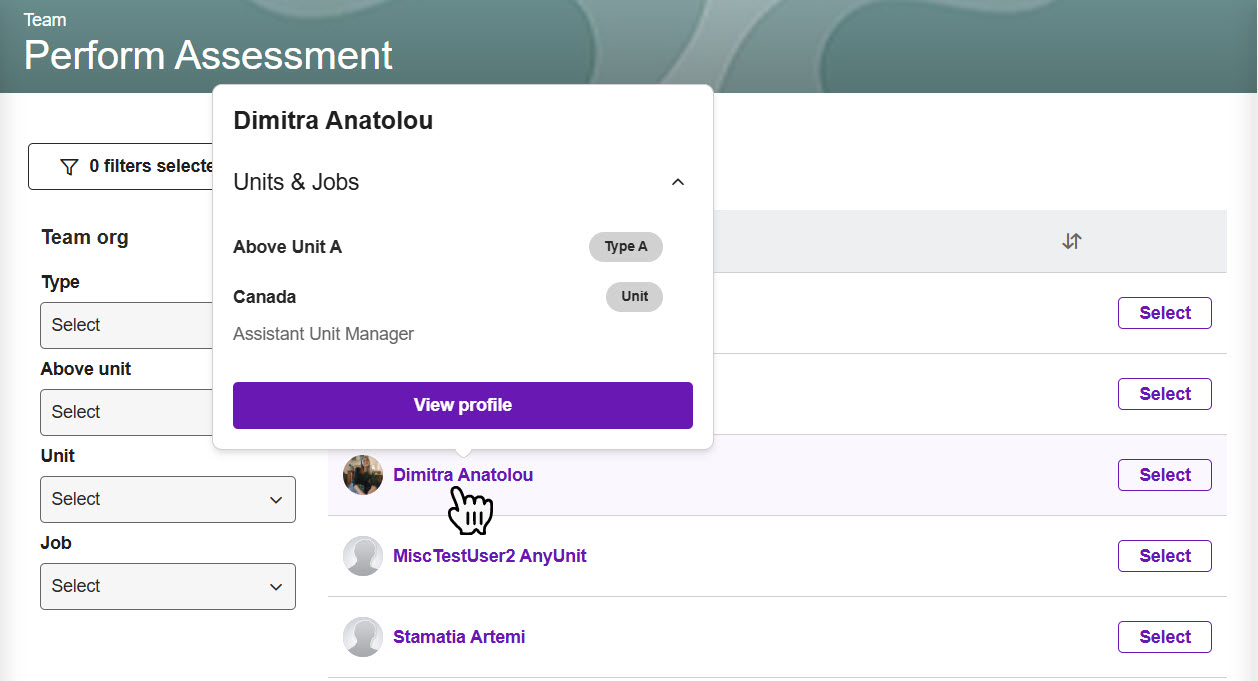Image resolution: width=1258 pixels, height=681 pixels.
Task: Click the sort arrows icon in table header
Action: click(1072, 241)
